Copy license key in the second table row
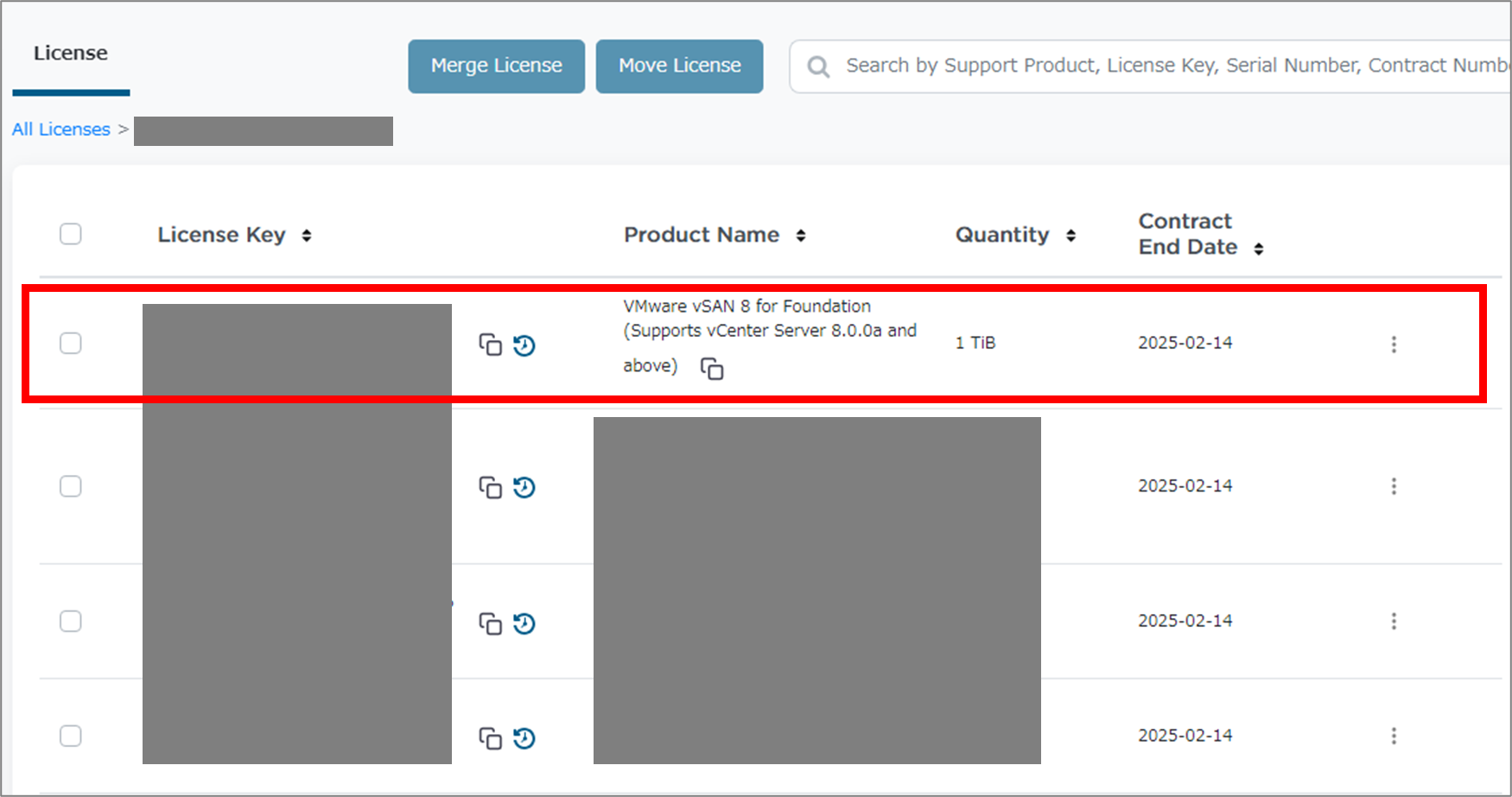1512x797 pixels. click(490, 487)
